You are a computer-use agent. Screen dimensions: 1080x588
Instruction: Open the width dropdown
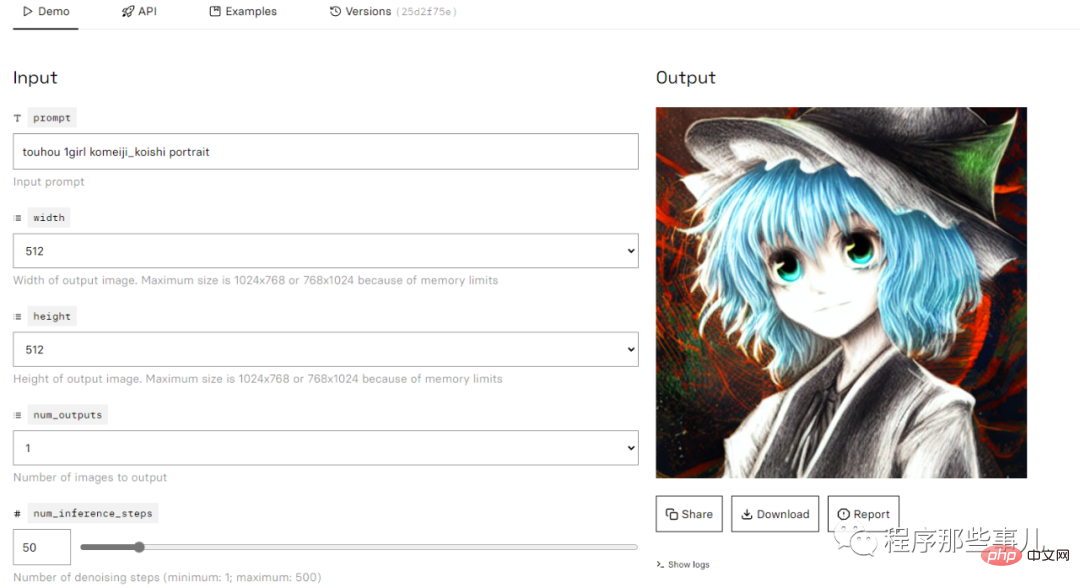click(326, 251)
